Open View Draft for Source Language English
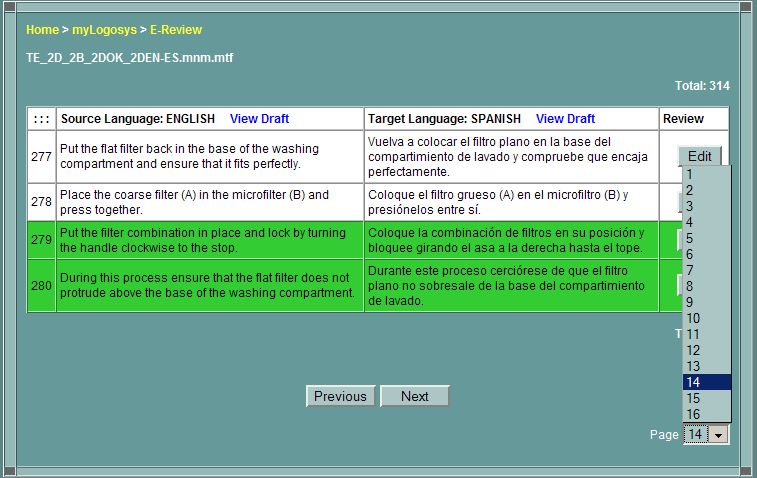The width and height of the screenshot is (757, 478). [259, 119]
